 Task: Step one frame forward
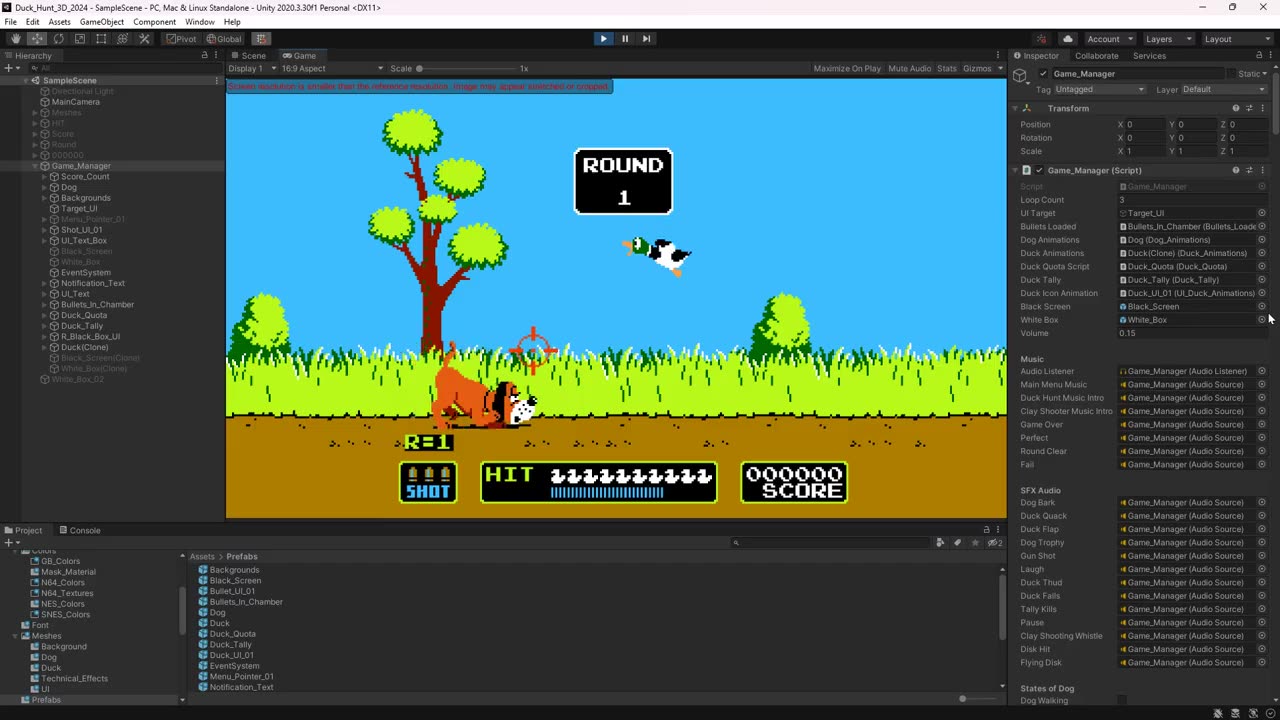(x=646, y=39)
